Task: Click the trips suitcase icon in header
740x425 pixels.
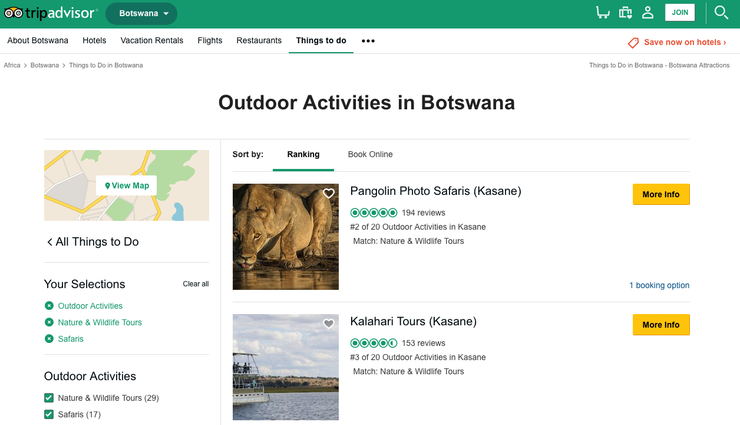Action: pyautogui.click(x=626, y=13)
